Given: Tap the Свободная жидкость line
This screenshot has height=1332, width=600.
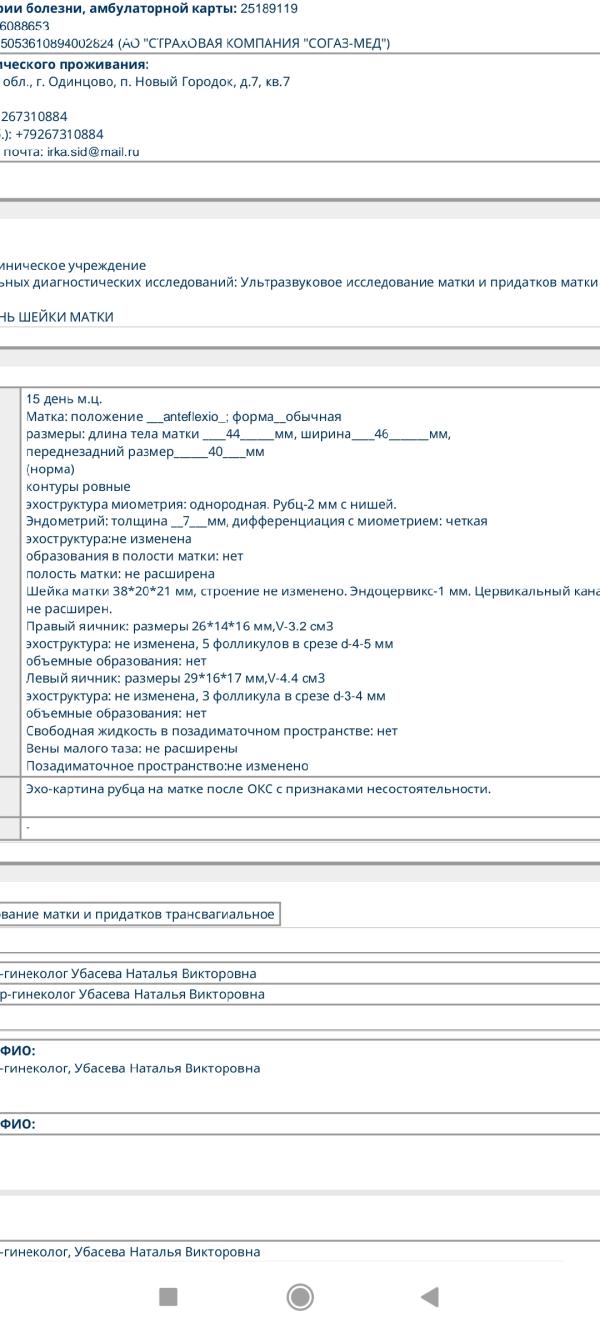Looking at the screenshot, I should 211,731.
